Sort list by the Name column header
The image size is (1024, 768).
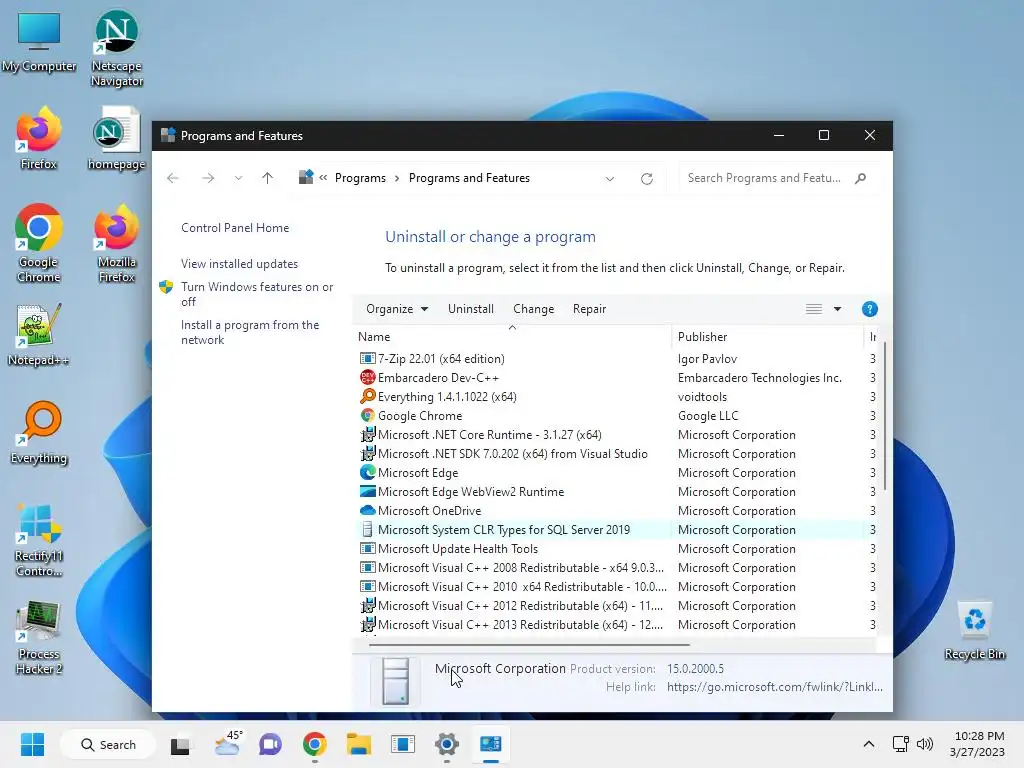point(512,337)
